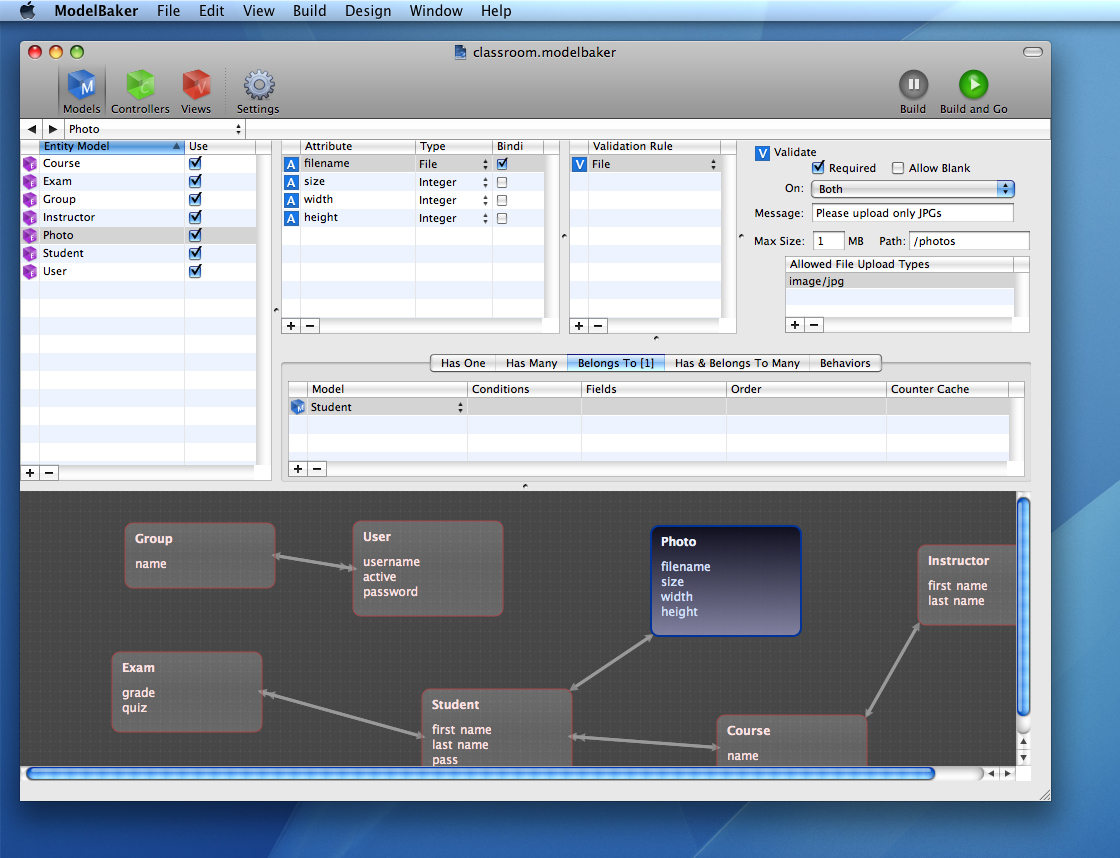Click the Build pause icon
Image resolution: width=1120 pixels, height=858 pixels.
click(x=913, y=84)
